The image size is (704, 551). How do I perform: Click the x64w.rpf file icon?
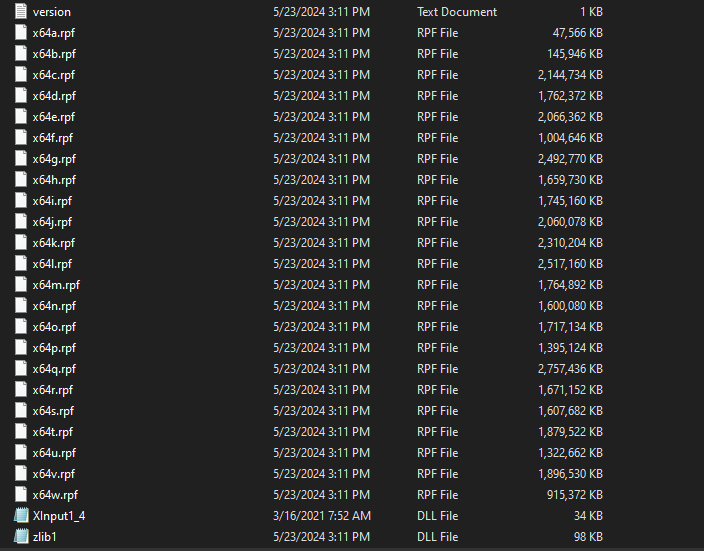click(x=22, y=495)
